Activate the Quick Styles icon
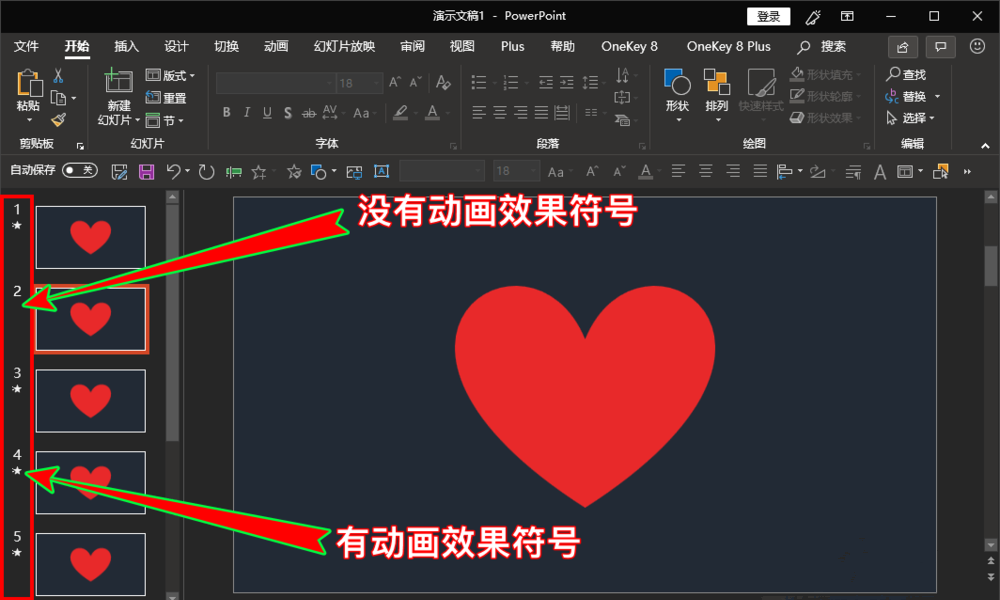 tap(760, 95)
